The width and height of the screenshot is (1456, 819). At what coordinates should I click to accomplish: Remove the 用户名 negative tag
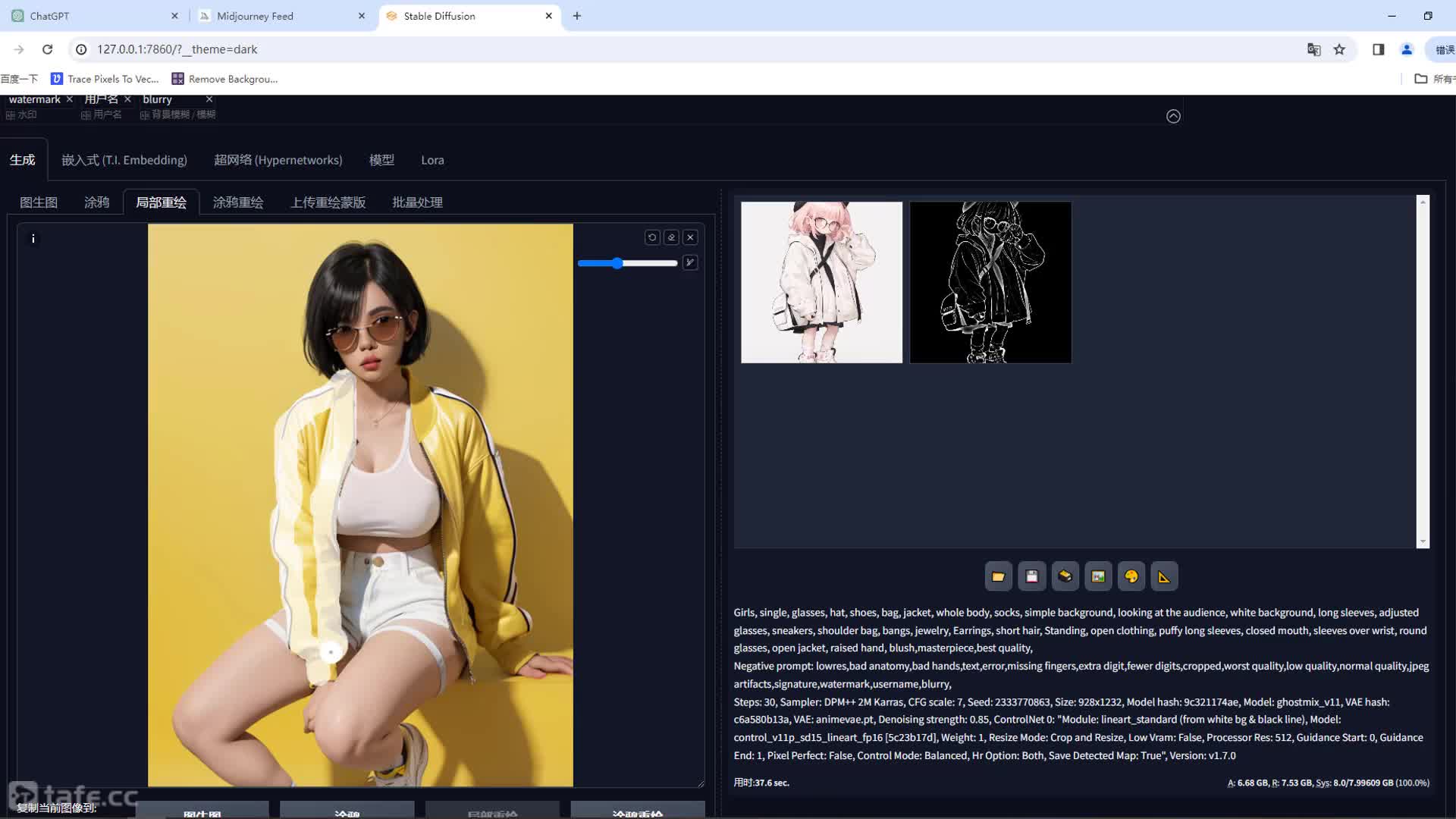[127, 99]
